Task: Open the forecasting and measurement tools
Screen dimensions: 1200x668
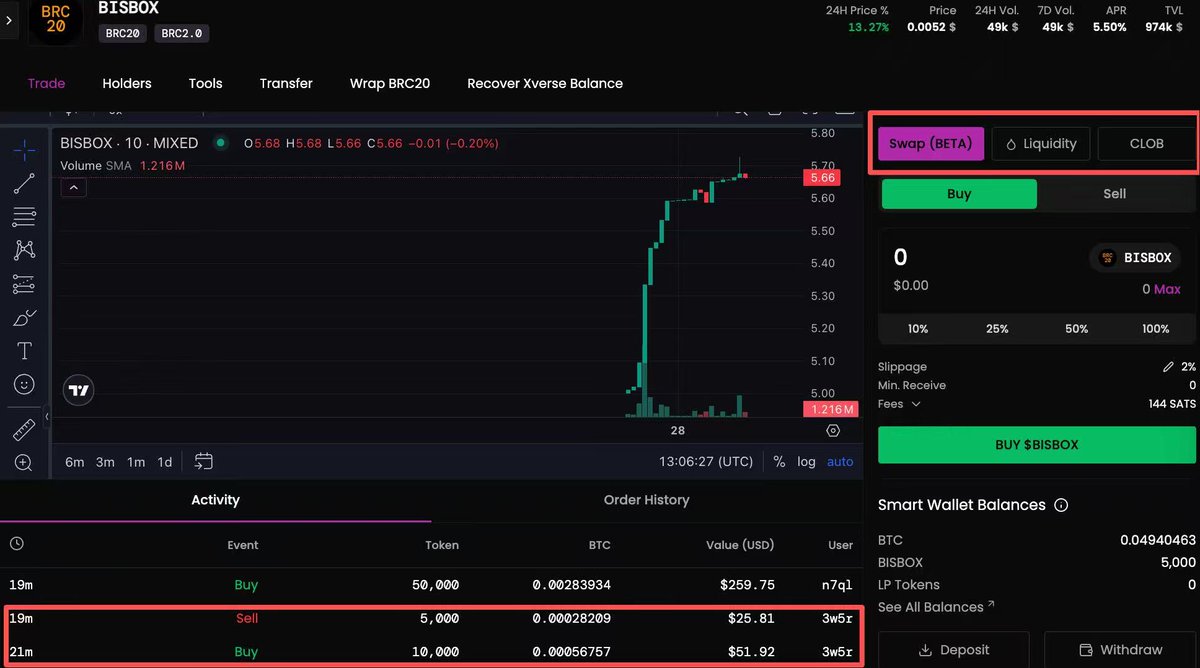Action: (x=24, y=285)
